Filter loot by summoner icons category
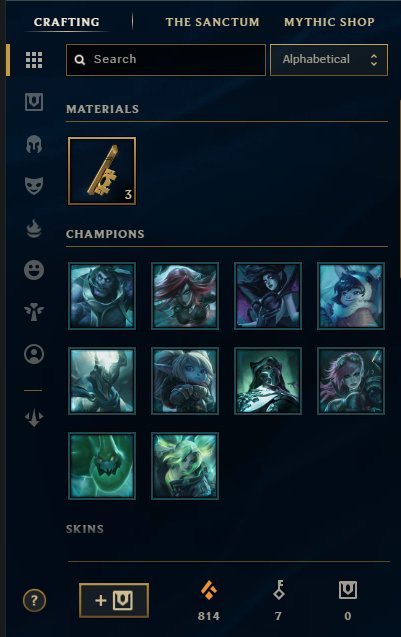The image size is (401, 637). (34, 354)
